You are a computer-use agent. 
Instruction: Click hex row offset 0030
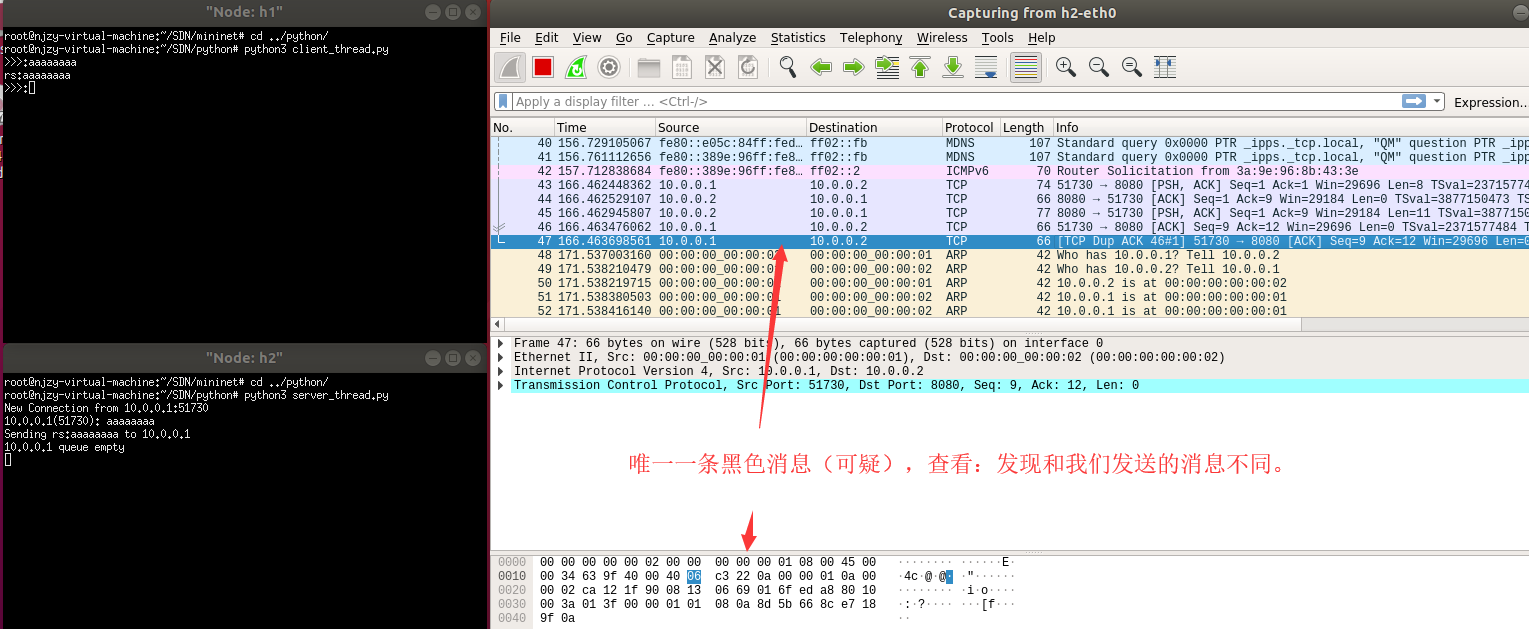pyautogui.click(x=511, y=604)
